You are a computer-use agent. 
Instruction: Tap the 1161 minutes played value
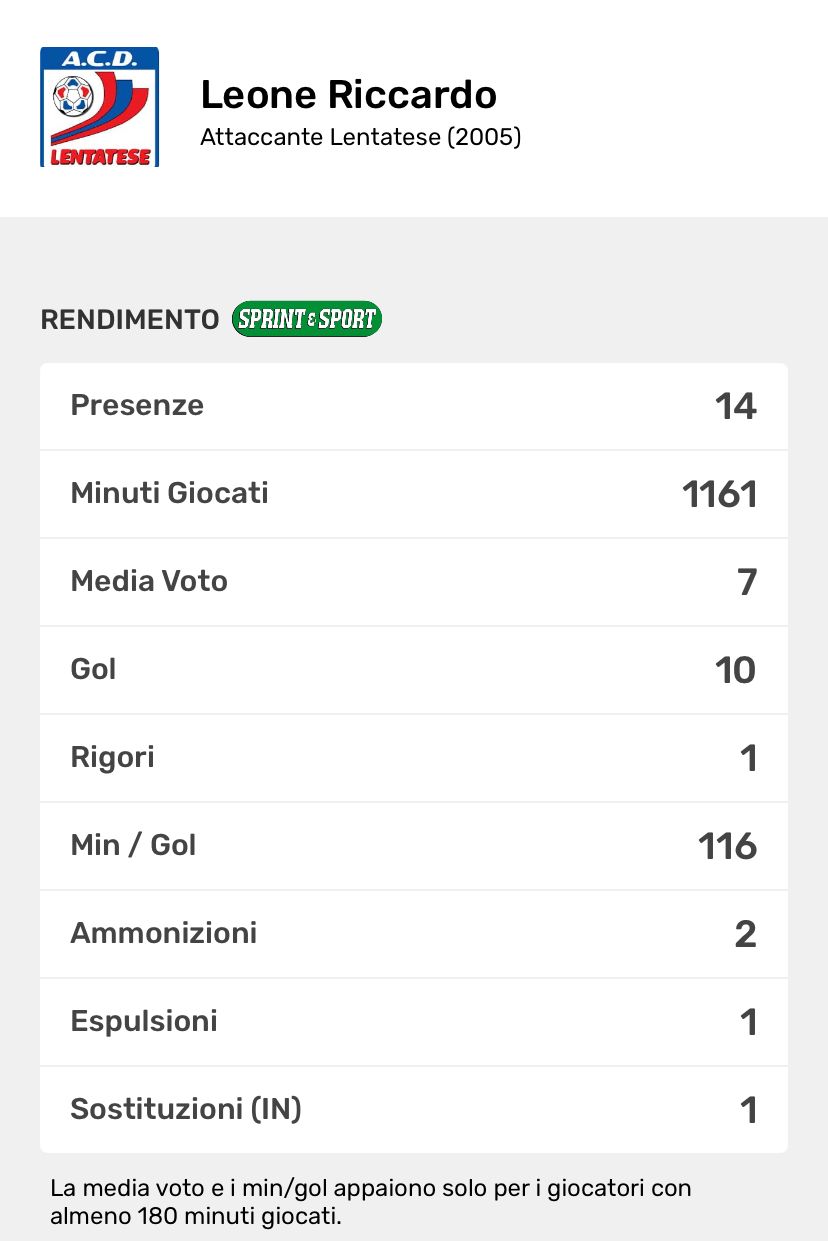(720, 494)
